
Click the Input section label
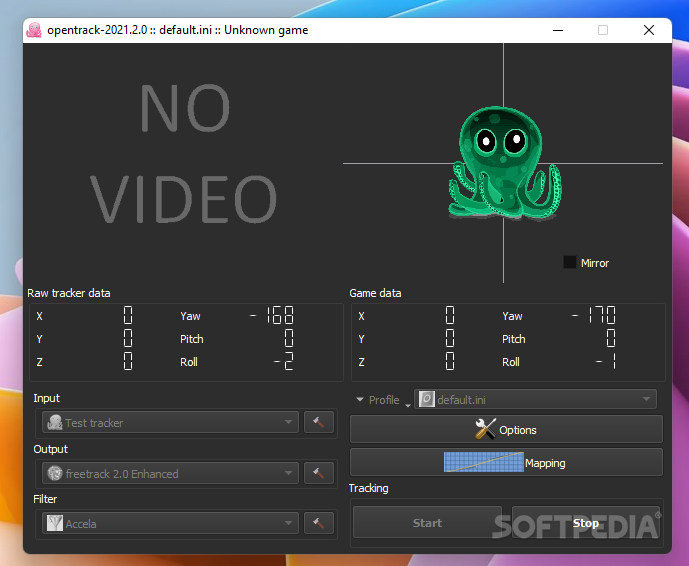47,398
